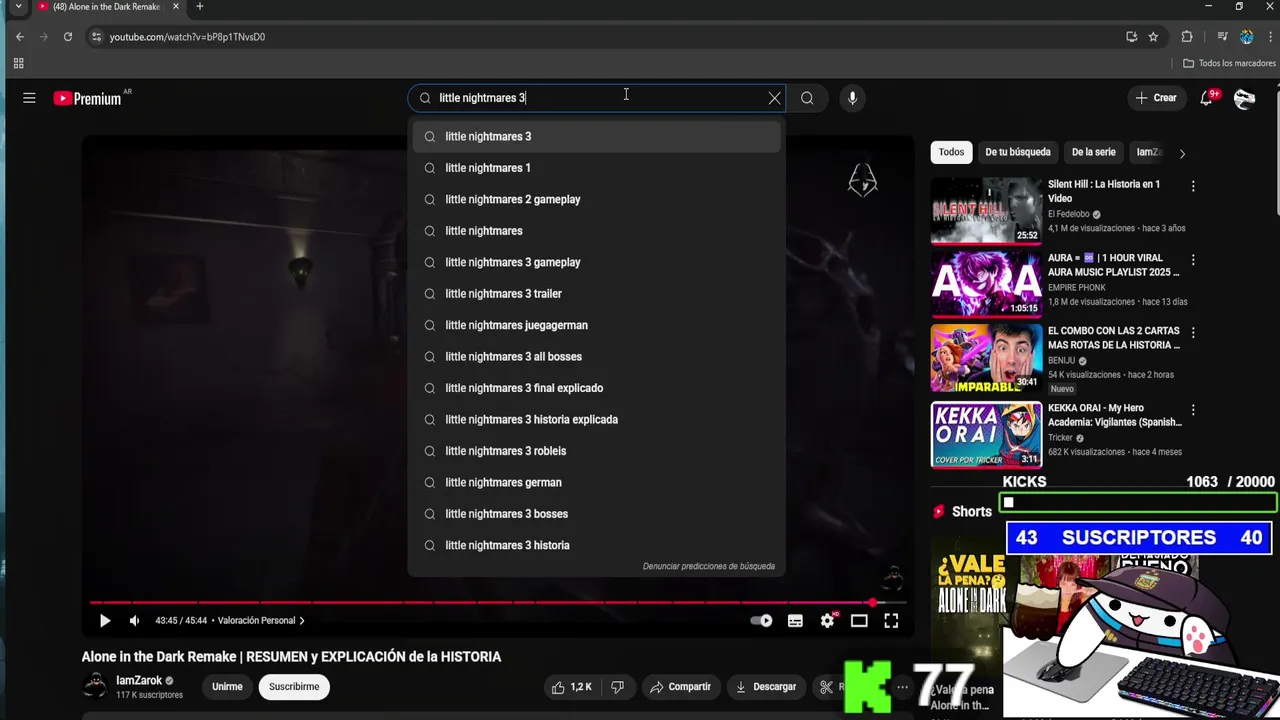Enter fullscreen mode
Viewport: 1280px width, 720px height.
click(x=891, y=621)
